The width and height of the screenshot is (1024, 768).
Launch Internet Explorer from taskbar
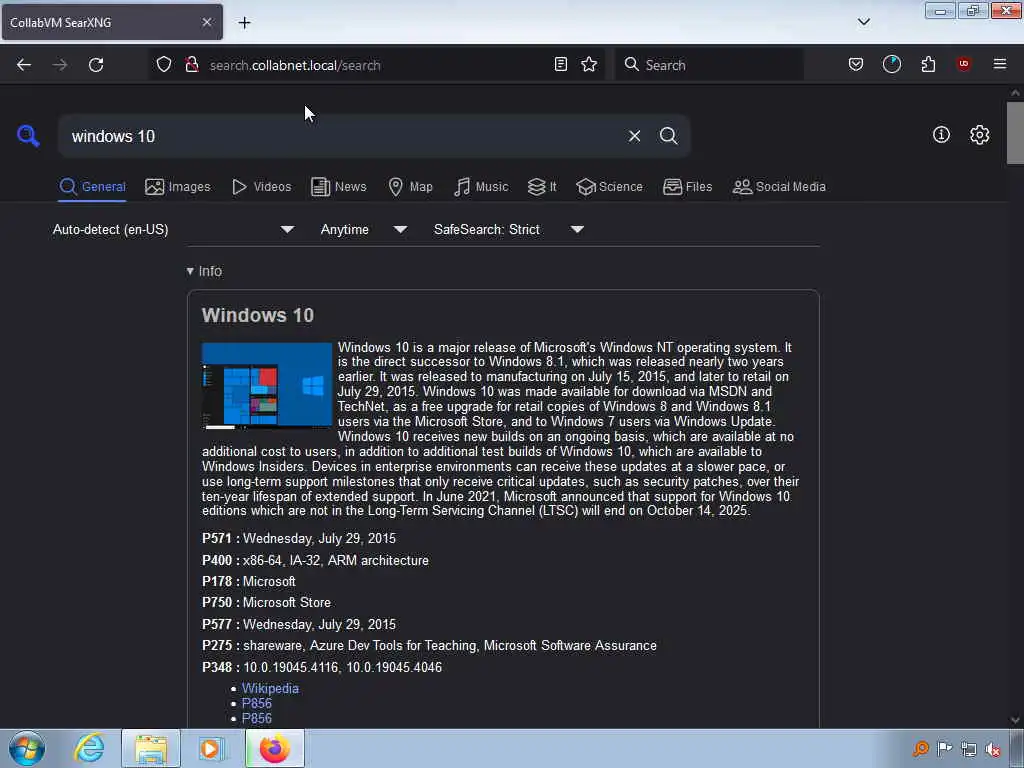click(x=89, y=748)
